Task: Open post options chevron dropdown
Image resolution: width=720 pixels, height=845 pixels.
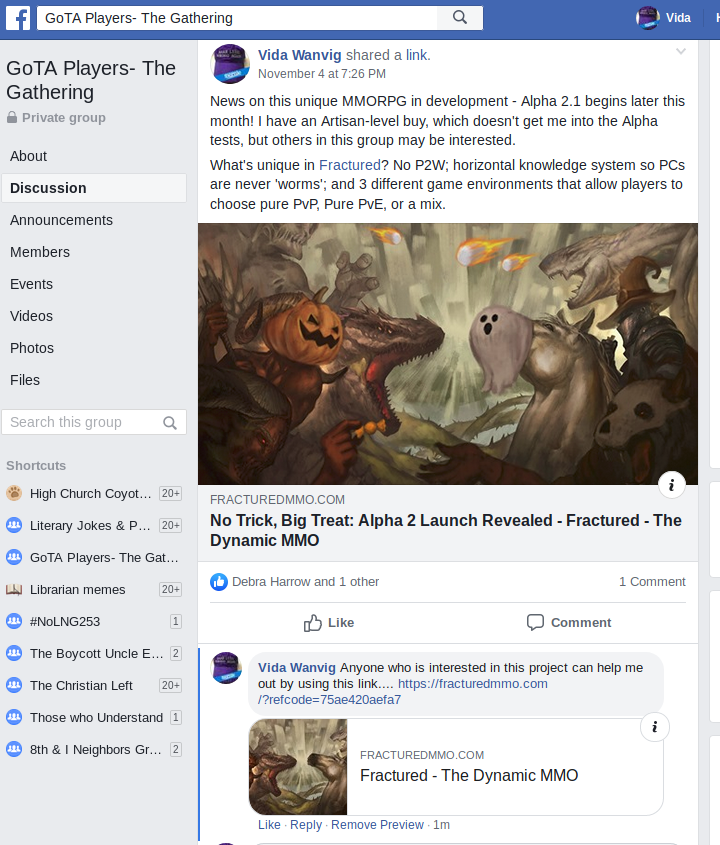Action: (x=681, y=52)
